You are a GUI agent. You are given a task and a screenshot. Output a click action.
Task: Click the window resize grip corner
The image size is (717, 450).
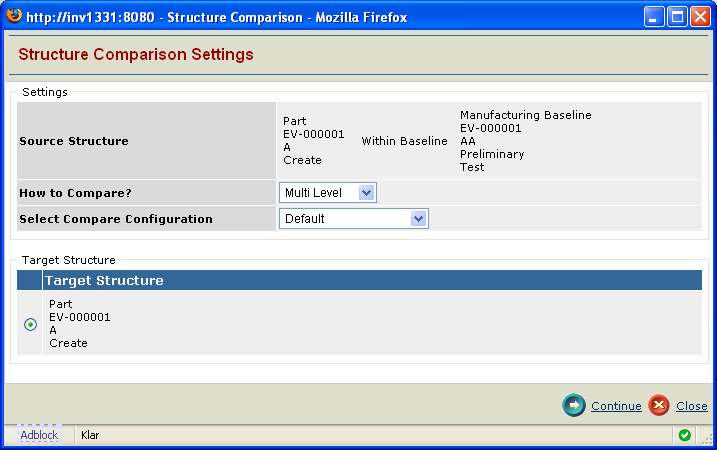709,441
